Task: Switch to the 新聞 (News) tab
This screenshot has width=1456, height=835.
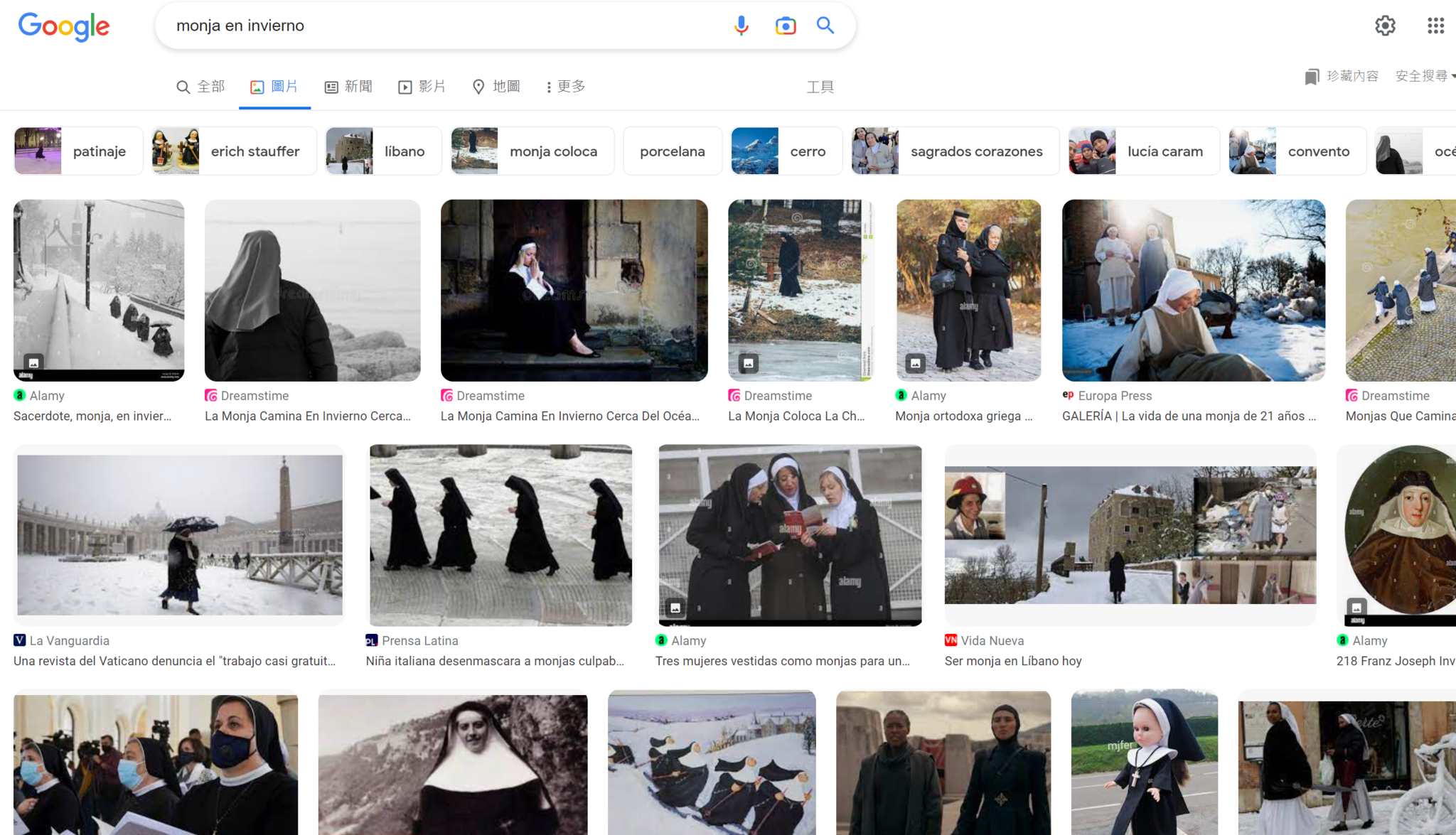Action: (348, 87)
